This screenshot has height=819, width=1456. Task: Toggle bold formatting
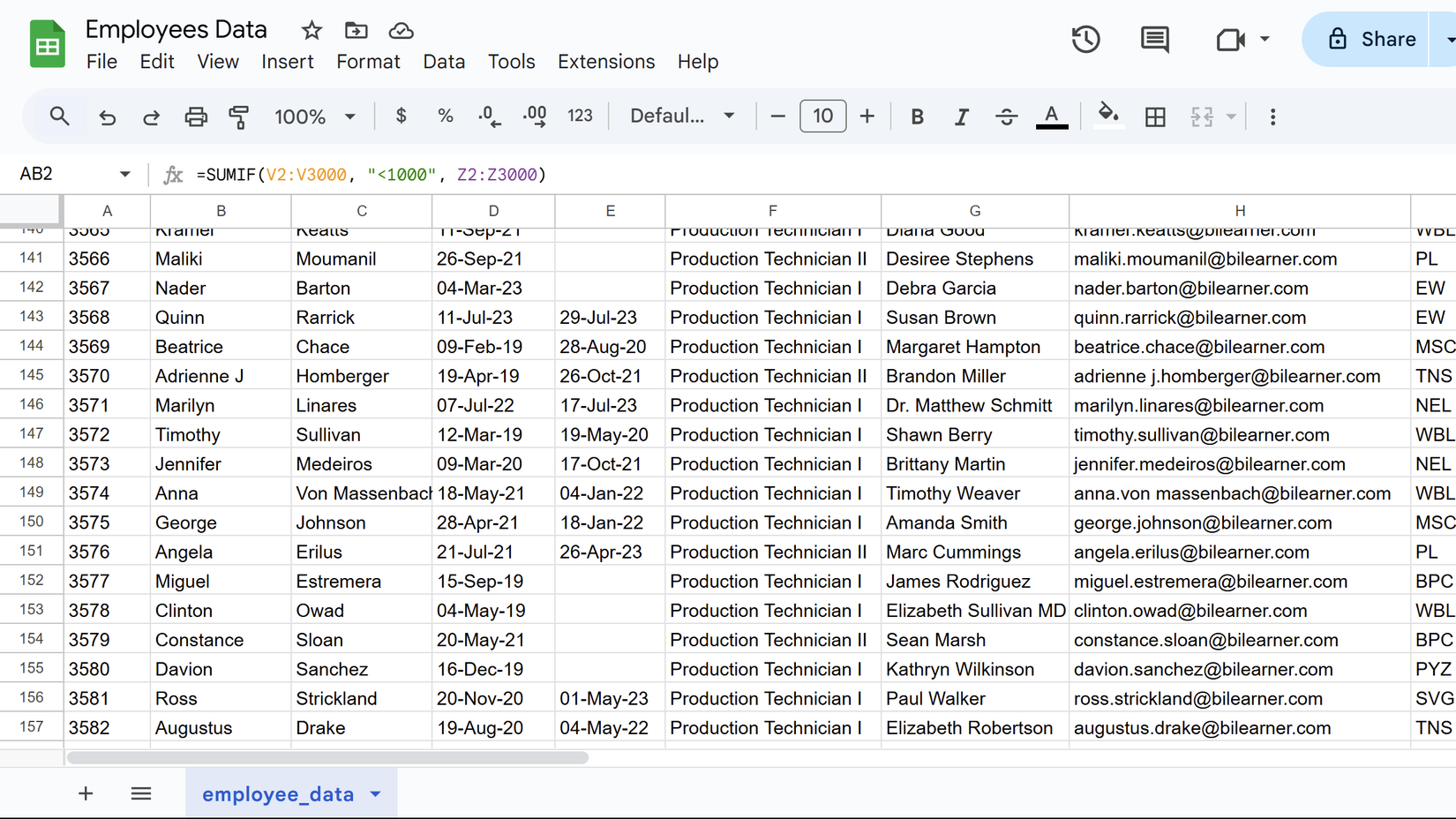coord(917,116)
